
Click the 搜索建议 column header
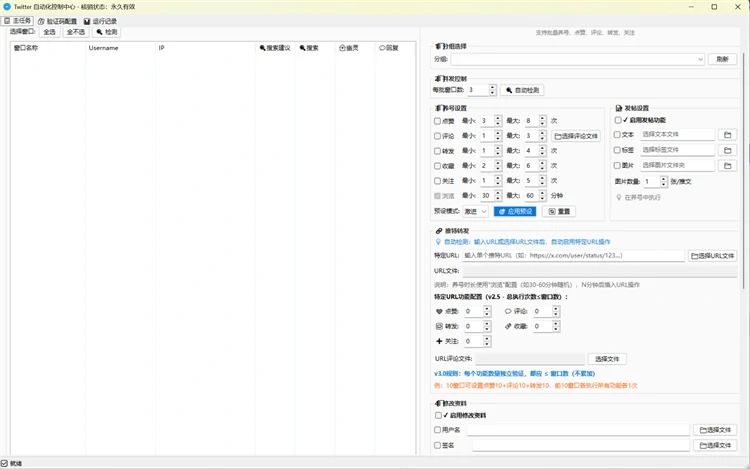pyautogui.click(x=275, y=48)
